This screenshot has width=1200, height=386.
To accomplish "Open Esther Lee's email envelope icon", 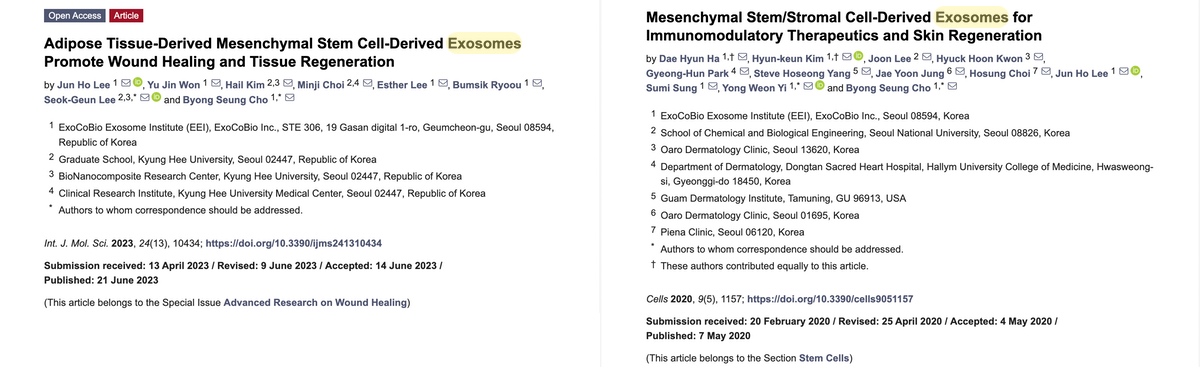I will coord(443,83).
